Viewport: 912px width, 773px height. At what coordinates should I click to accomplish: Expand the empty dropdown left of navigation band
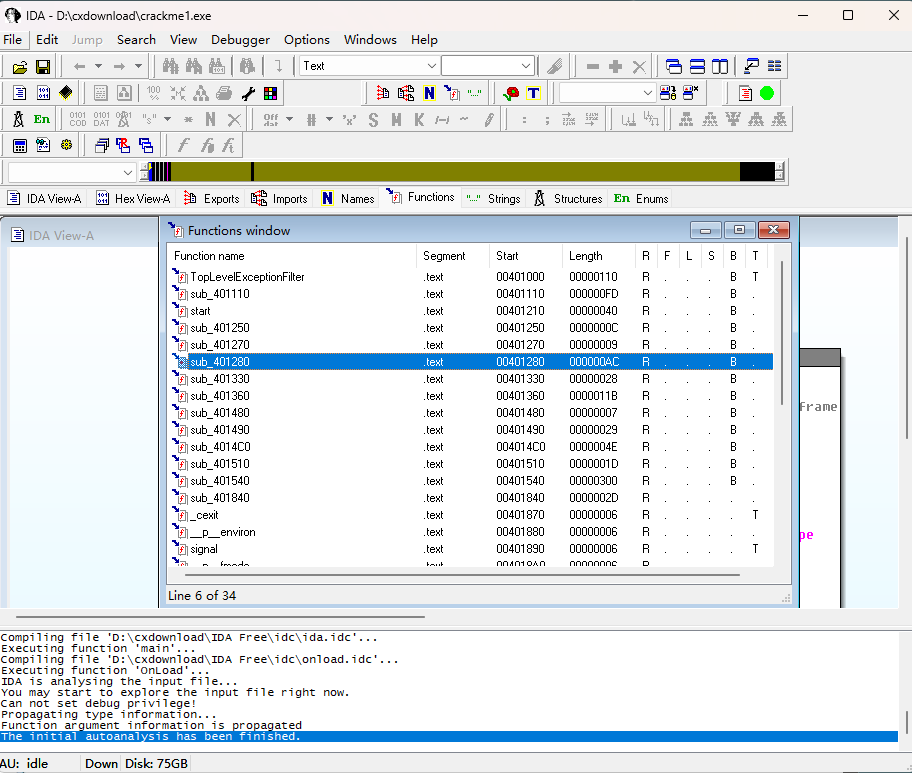point(127,172)
